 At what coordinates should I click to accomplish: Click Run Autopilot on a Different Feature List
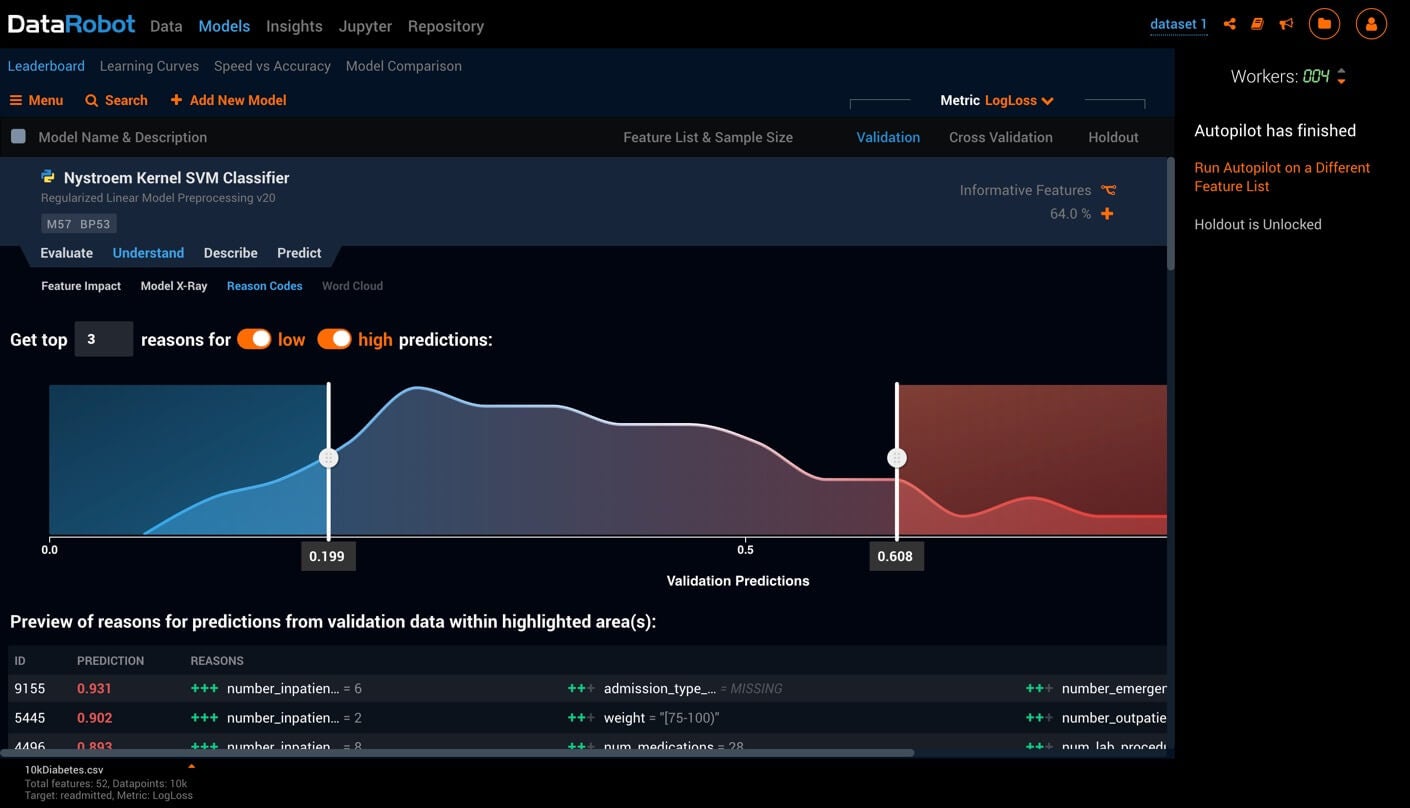(x=1282, y=177)
